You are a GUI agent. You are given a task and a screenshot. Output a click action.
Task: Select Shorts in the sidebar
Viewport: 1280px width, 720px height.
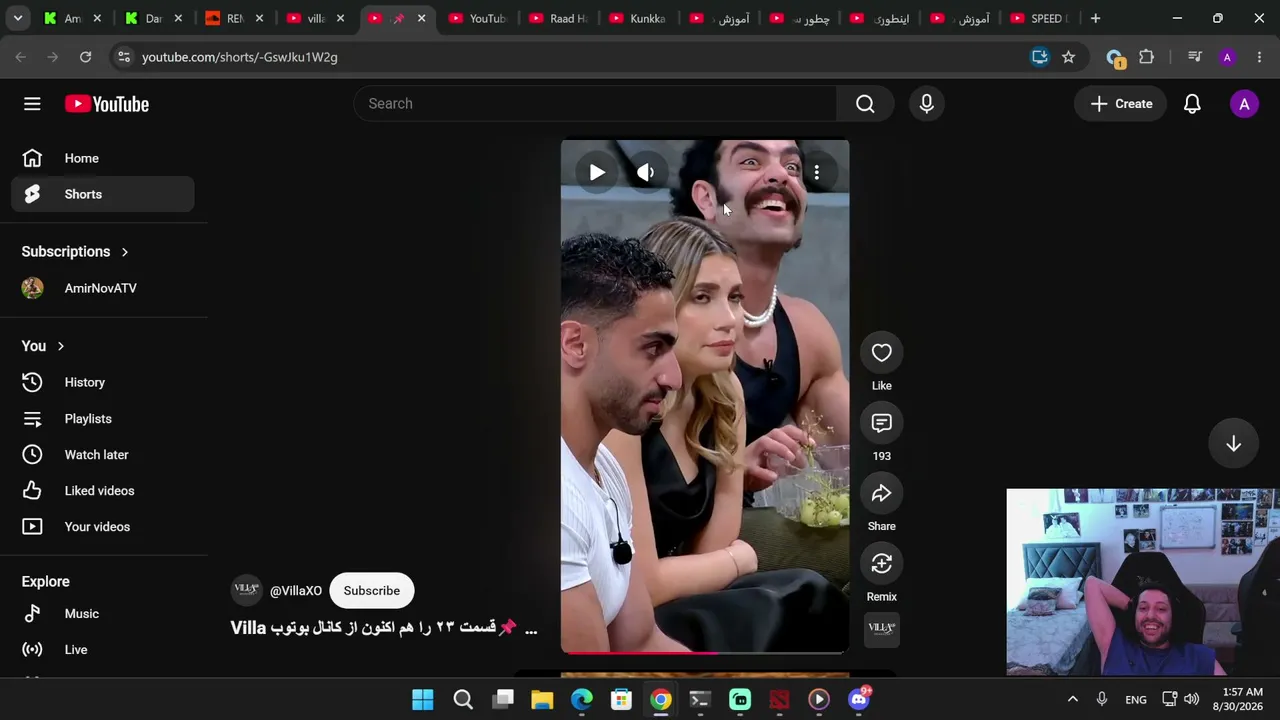[102, 194]
